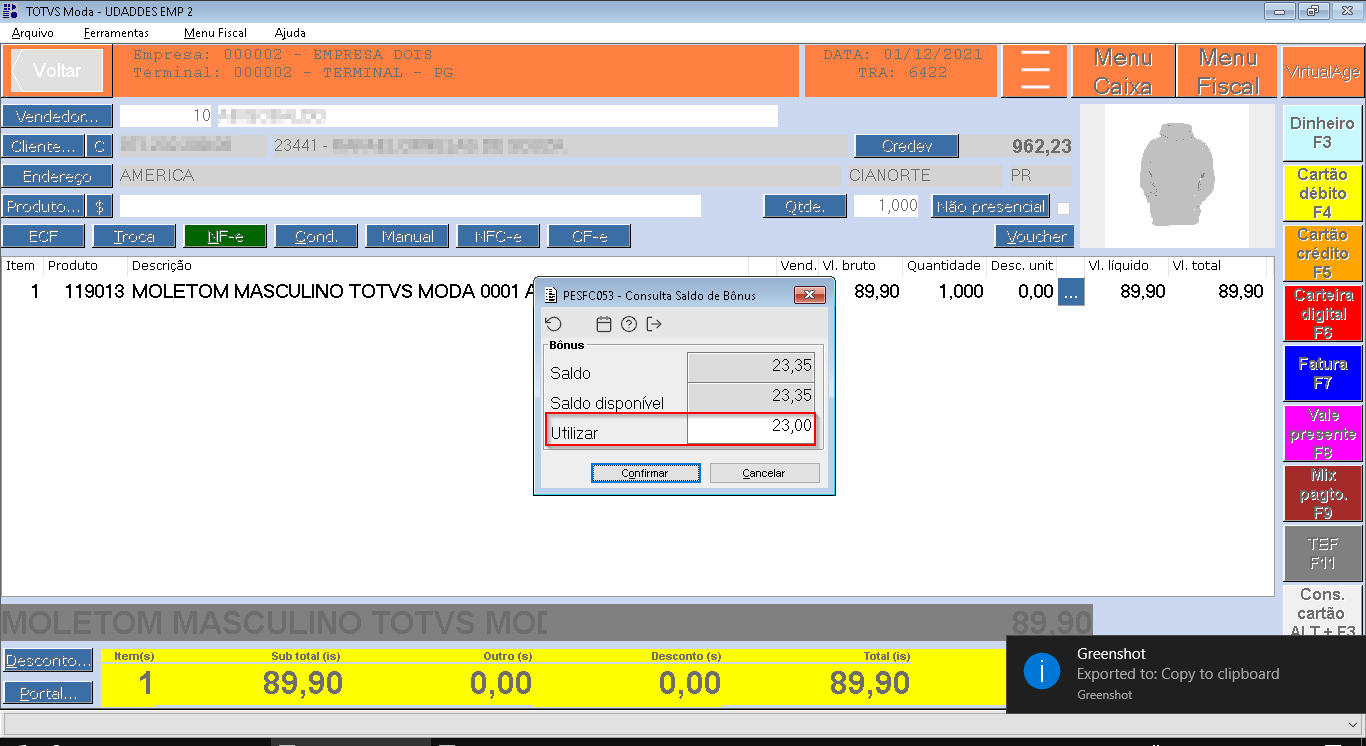Viewport: 1366px width, 746px height.
Task: Click the VirtualAge button
Action: point(1323,72)
